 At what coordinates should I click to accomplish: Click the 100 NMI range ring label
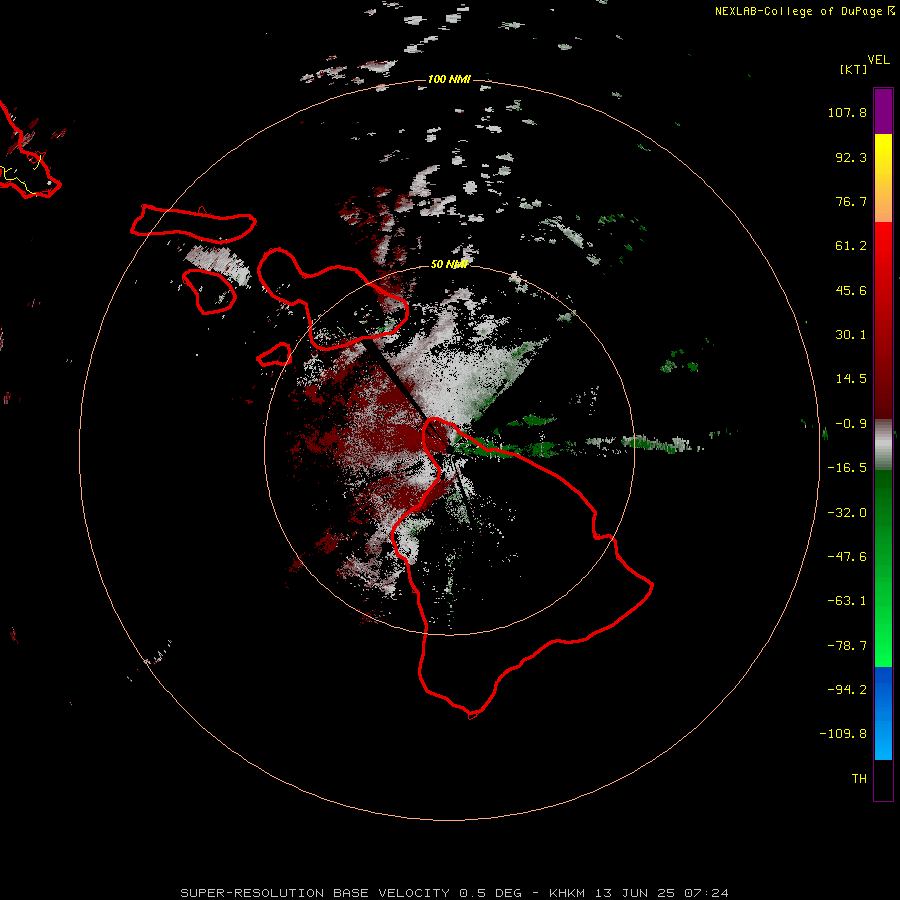(x=449, y=79)
